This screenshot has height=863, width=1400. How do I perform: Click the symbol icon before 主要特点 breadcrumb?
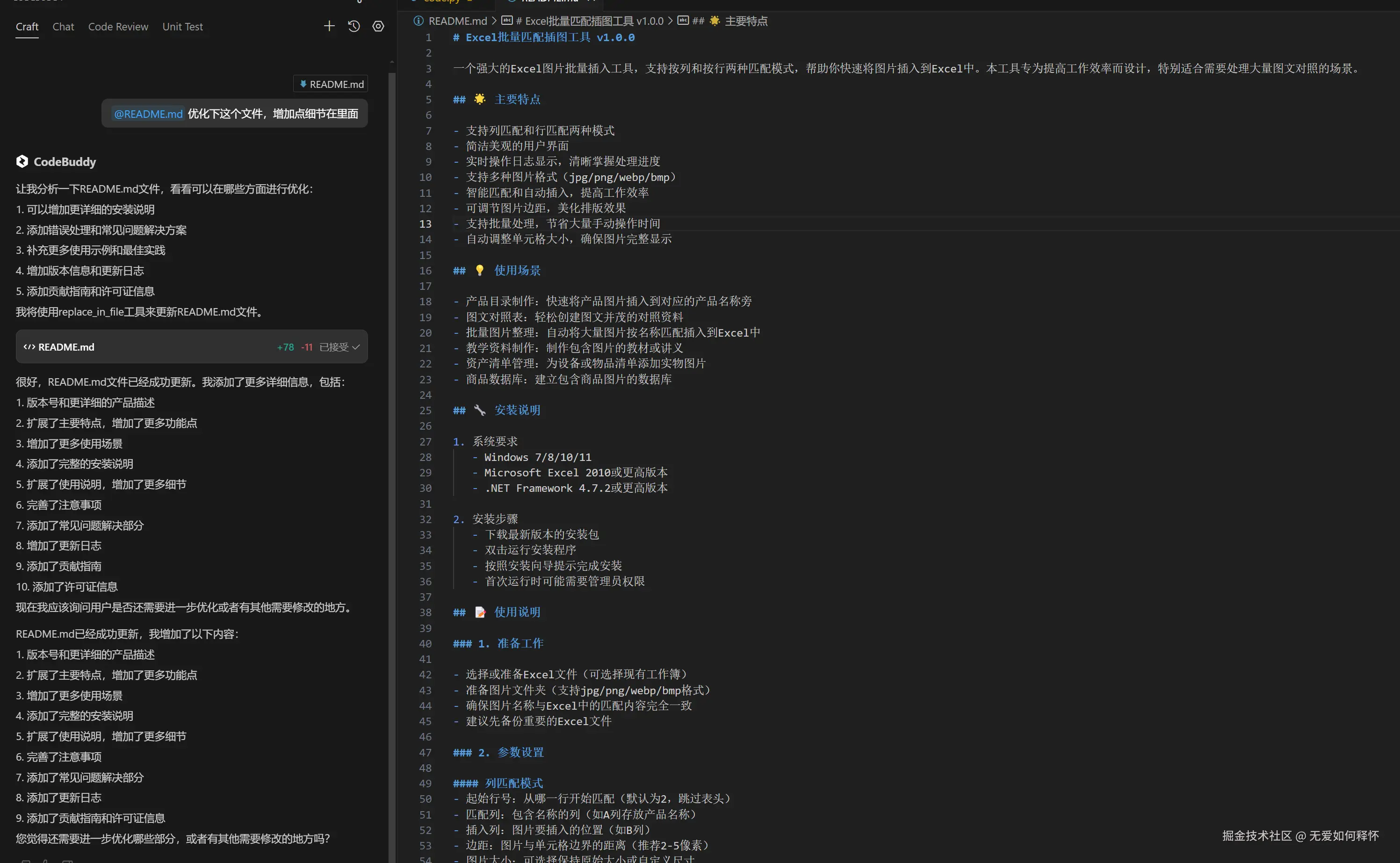[x=683, y=21]
